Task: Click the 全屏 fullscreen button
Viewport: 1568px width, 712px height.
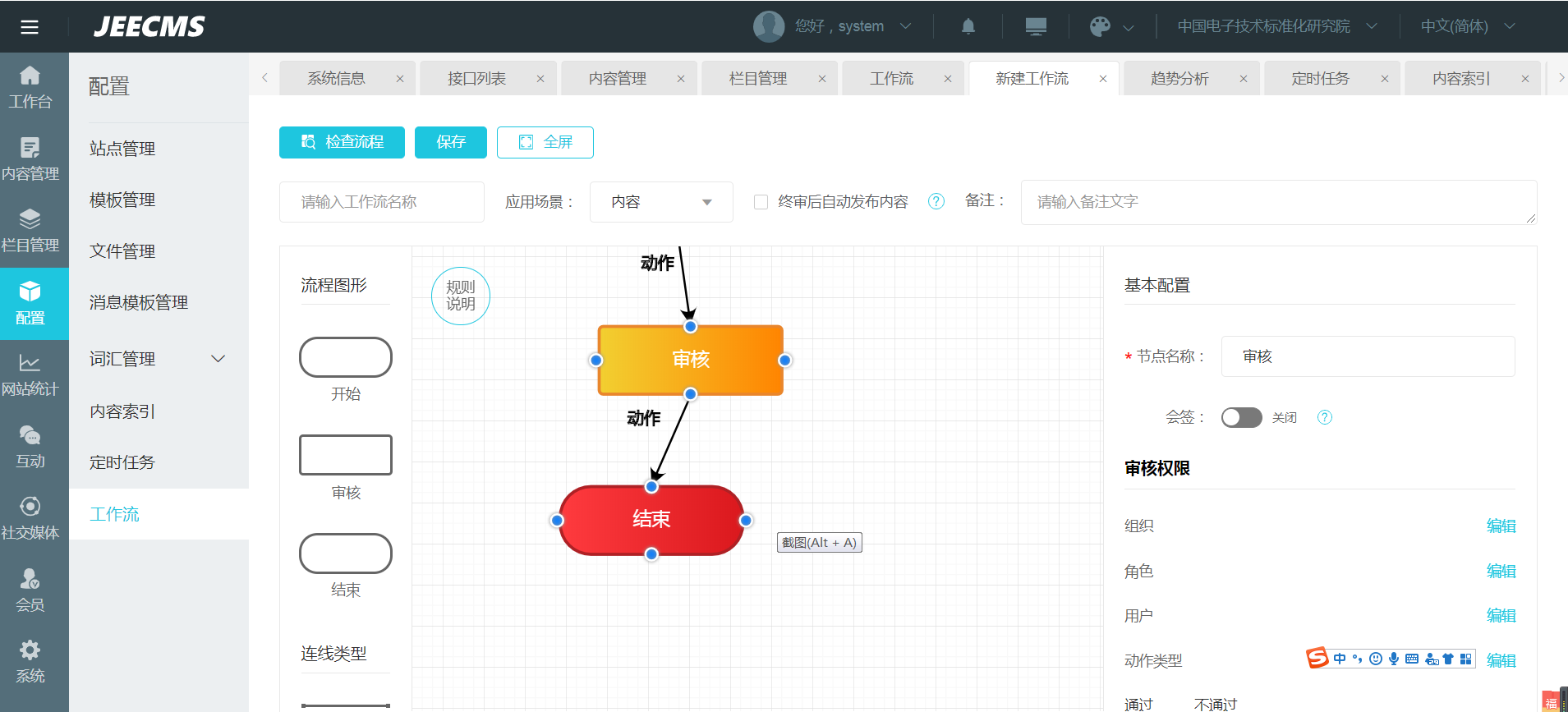Action: click(x=545, y=142)
